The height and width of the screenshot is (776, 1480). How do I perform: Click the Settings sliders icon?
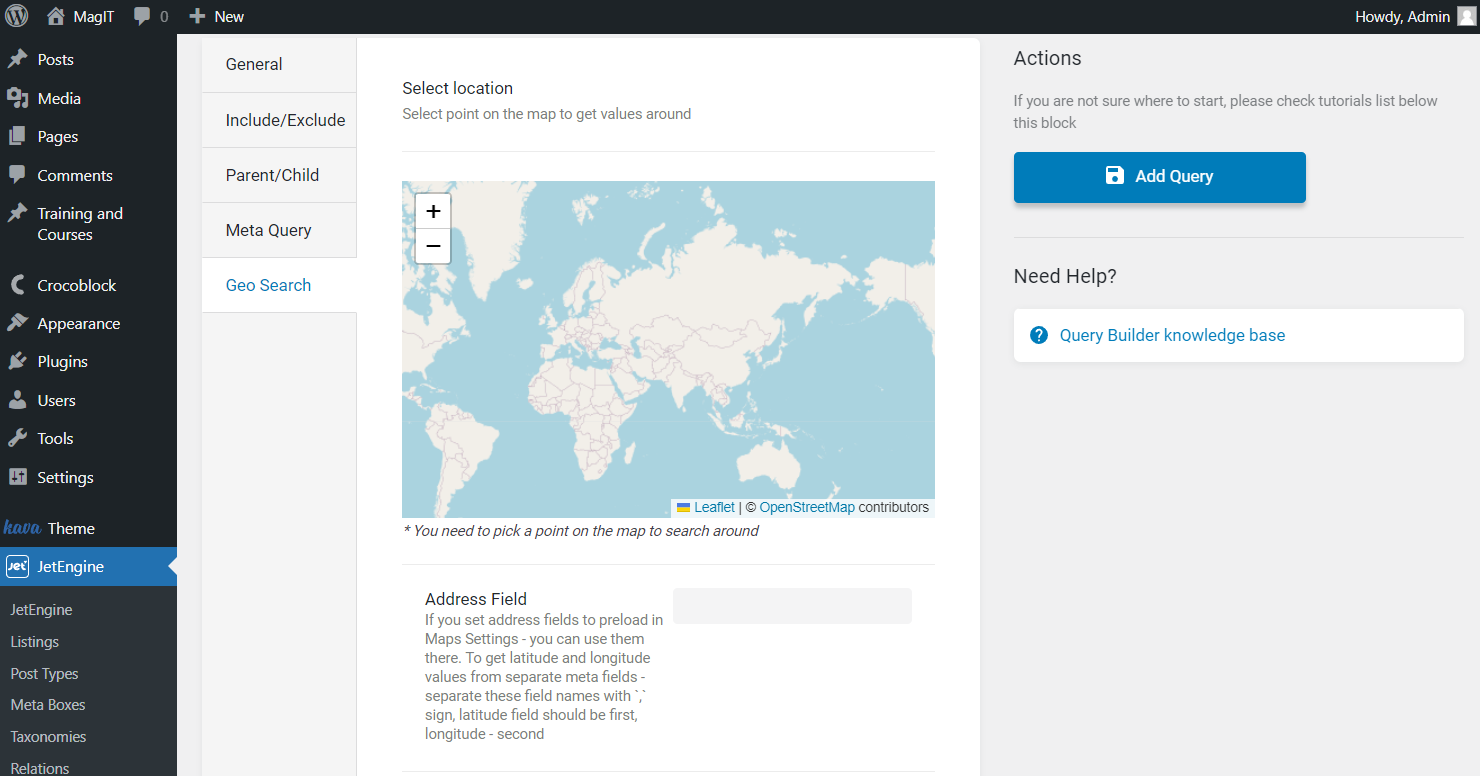[17, 477]
